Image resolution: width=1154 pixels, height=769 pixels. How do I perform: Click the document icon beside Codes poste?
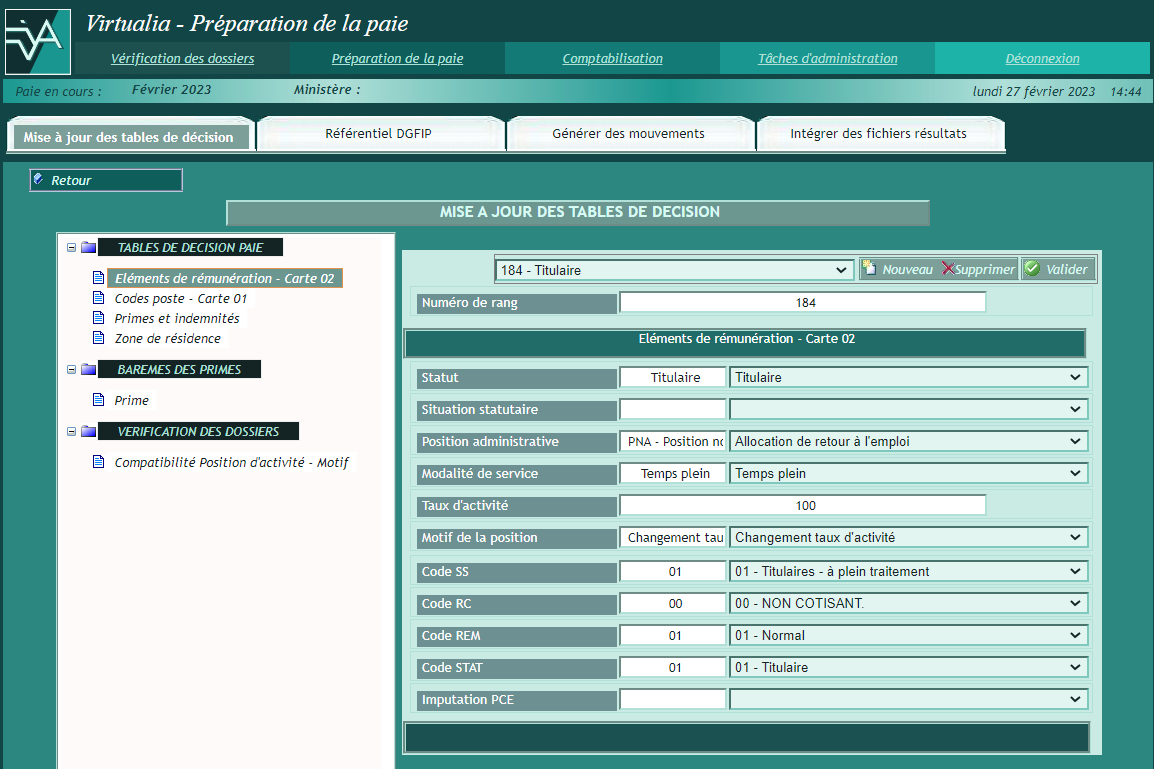click(x=98, y=298)
